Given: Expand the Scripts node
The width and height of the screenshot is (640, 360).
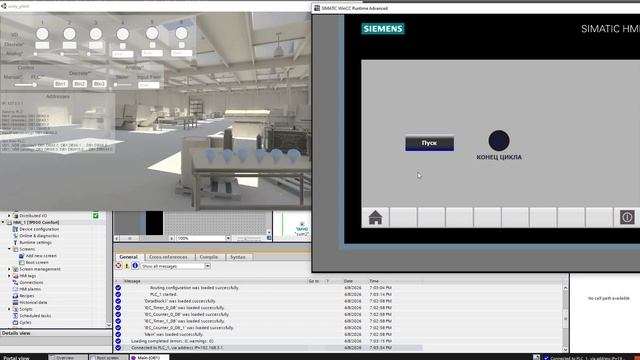Looking at the screenshot, I should point(9,309).
